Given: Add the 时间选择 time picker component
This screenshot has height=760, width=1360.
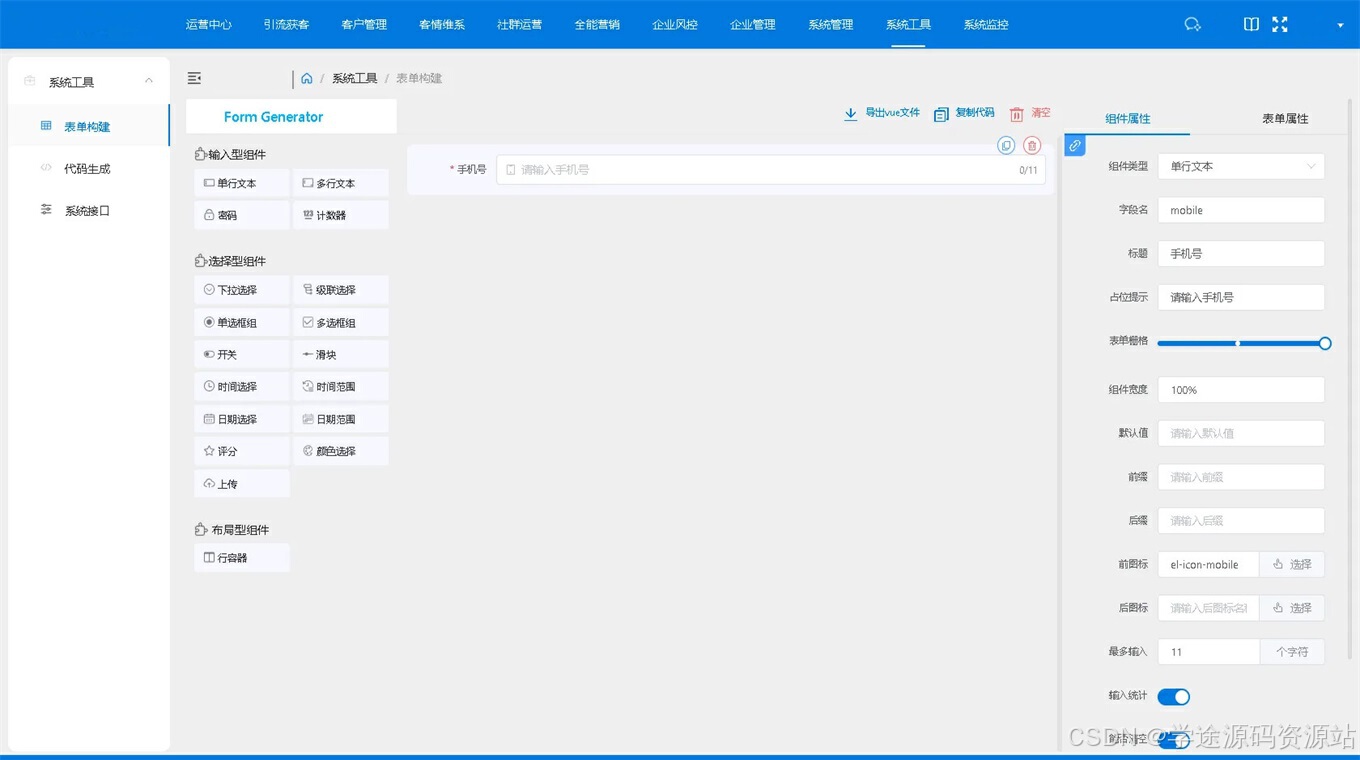Looking at the screenshot, I should point(242,387).
